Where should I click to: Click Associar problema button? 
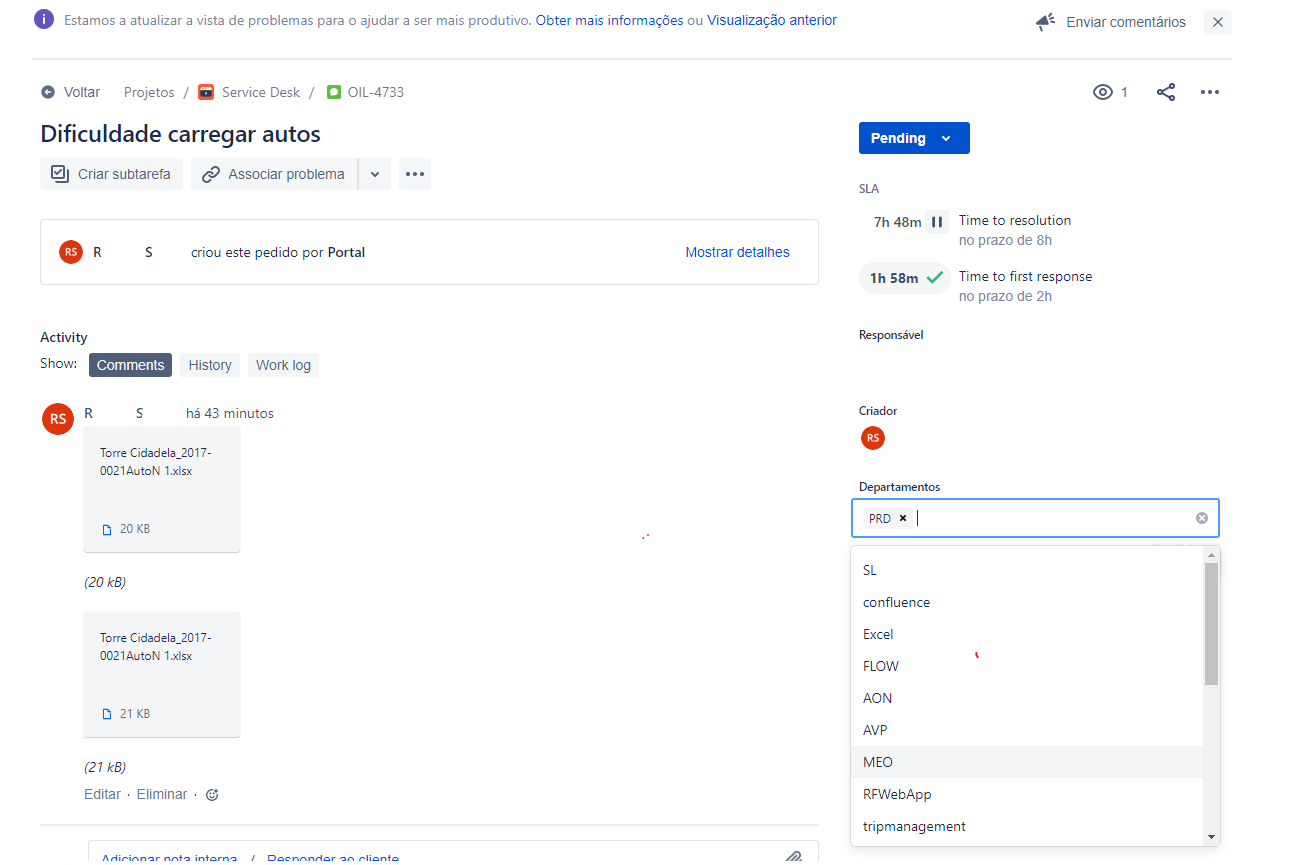coord(274,174)
